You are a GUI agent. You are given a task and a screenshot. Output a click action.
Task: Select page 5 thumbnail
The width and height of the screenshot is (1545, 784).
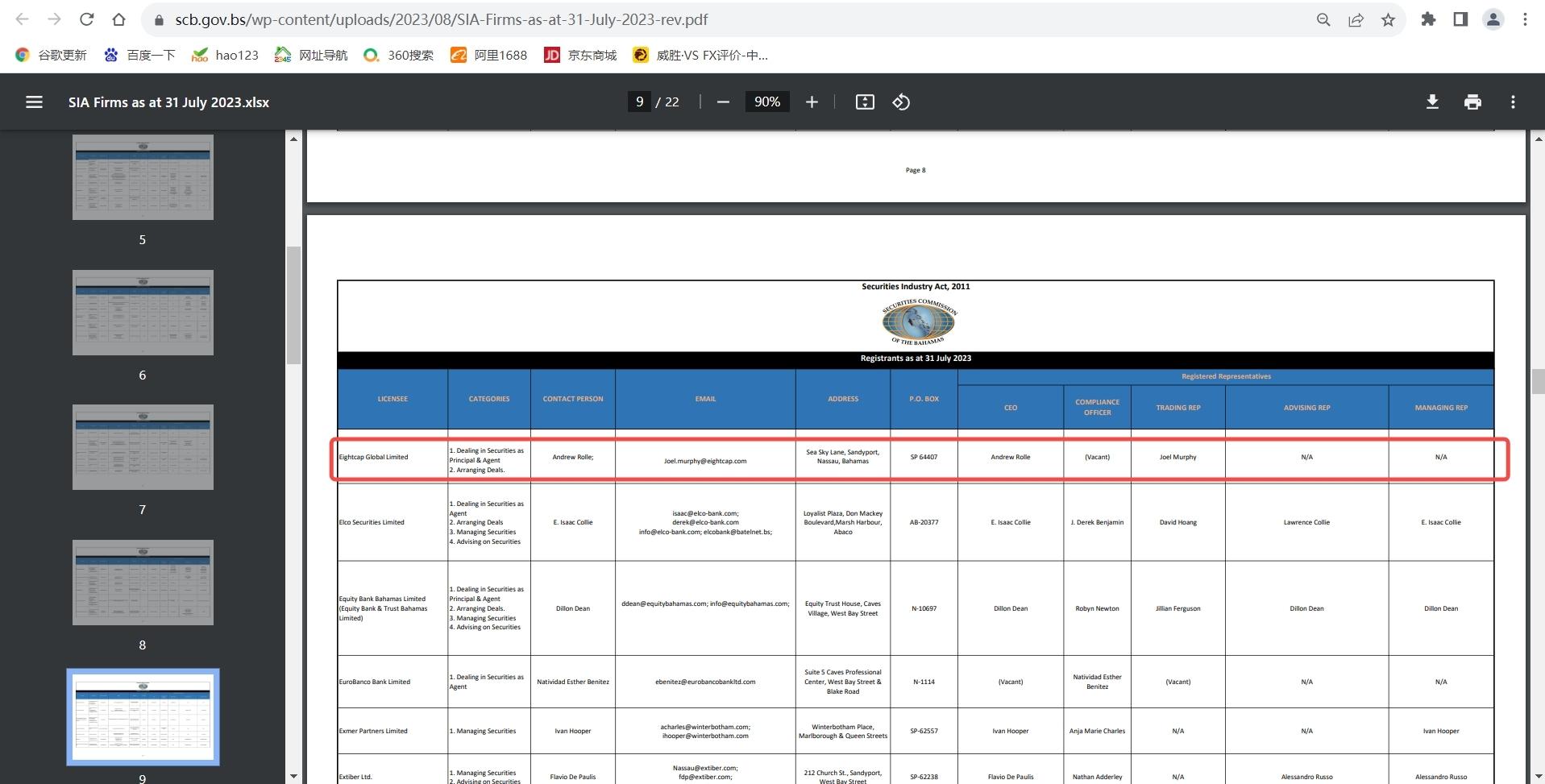point(143,177)
